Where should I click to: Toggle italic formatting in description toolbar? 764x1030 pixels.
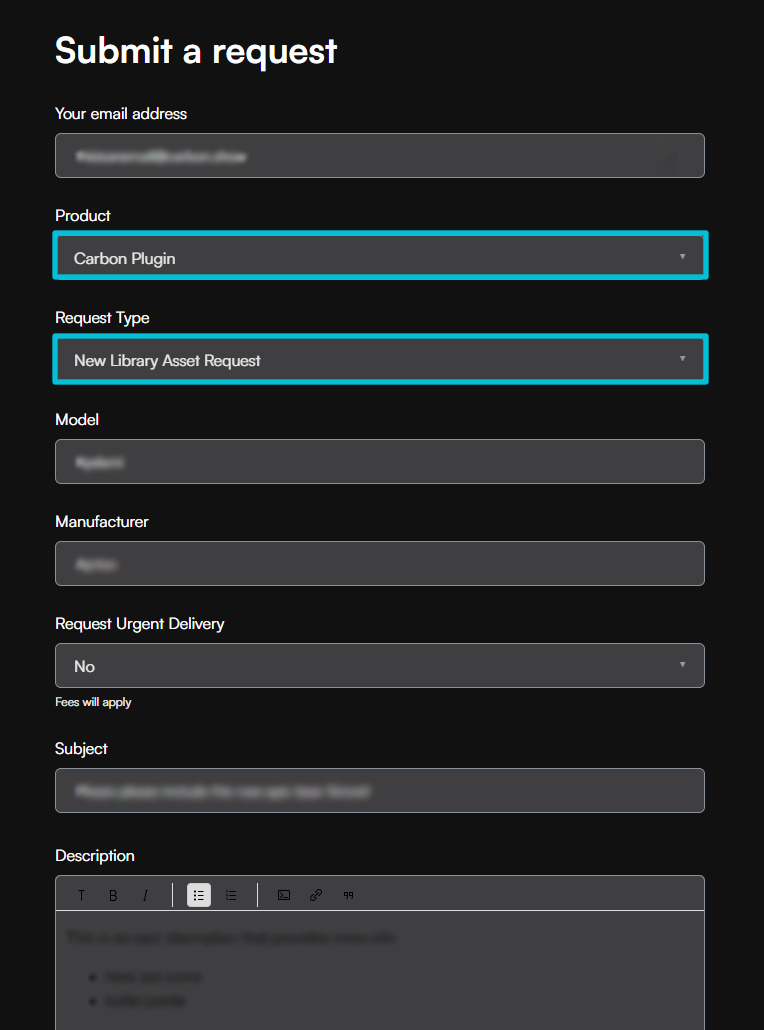pos(145,895)
